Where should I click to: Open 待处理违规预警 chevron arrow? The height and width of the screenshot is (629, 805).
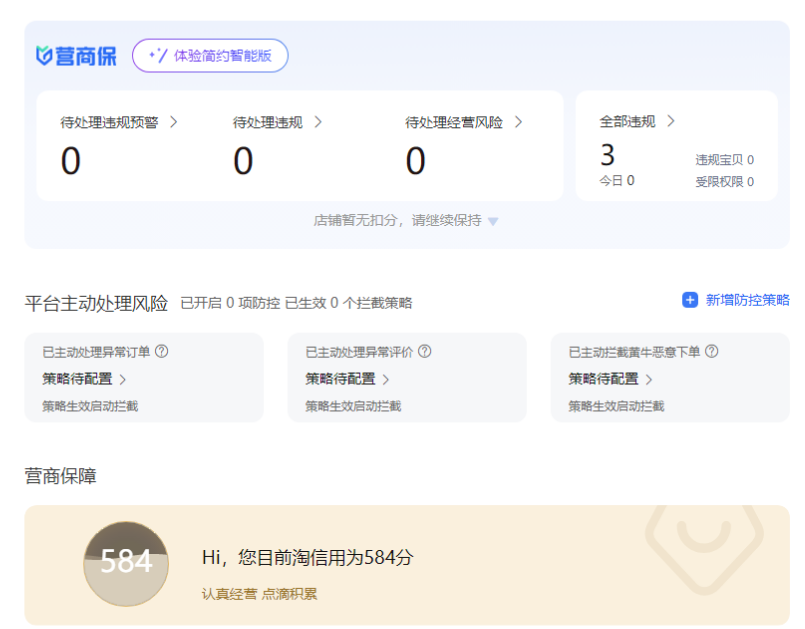pyautogui.click(x=174, y=122)
